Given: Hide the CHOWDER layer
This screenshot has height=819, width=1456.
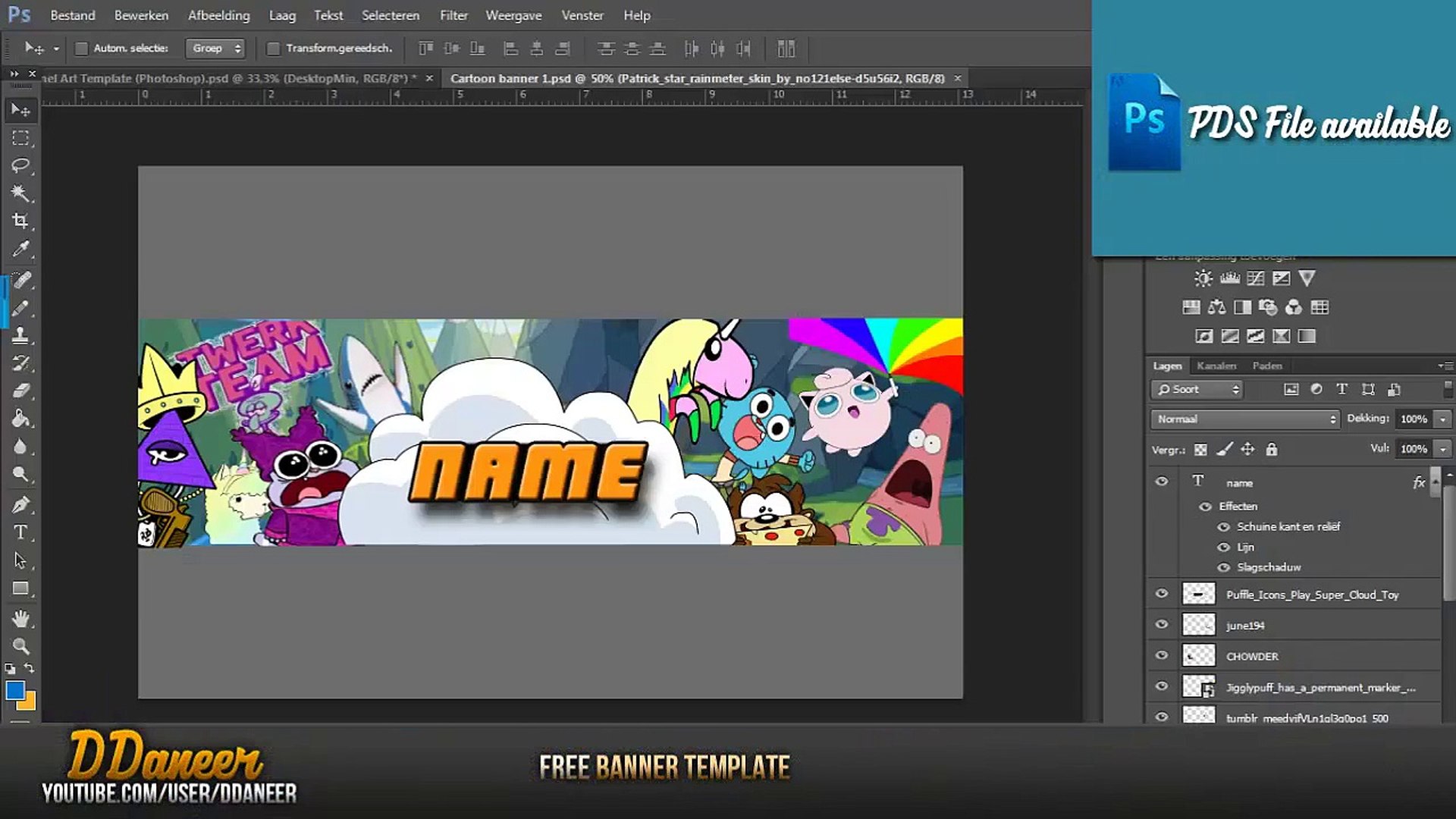Looking at the screenshot, I should [1161, 656].
